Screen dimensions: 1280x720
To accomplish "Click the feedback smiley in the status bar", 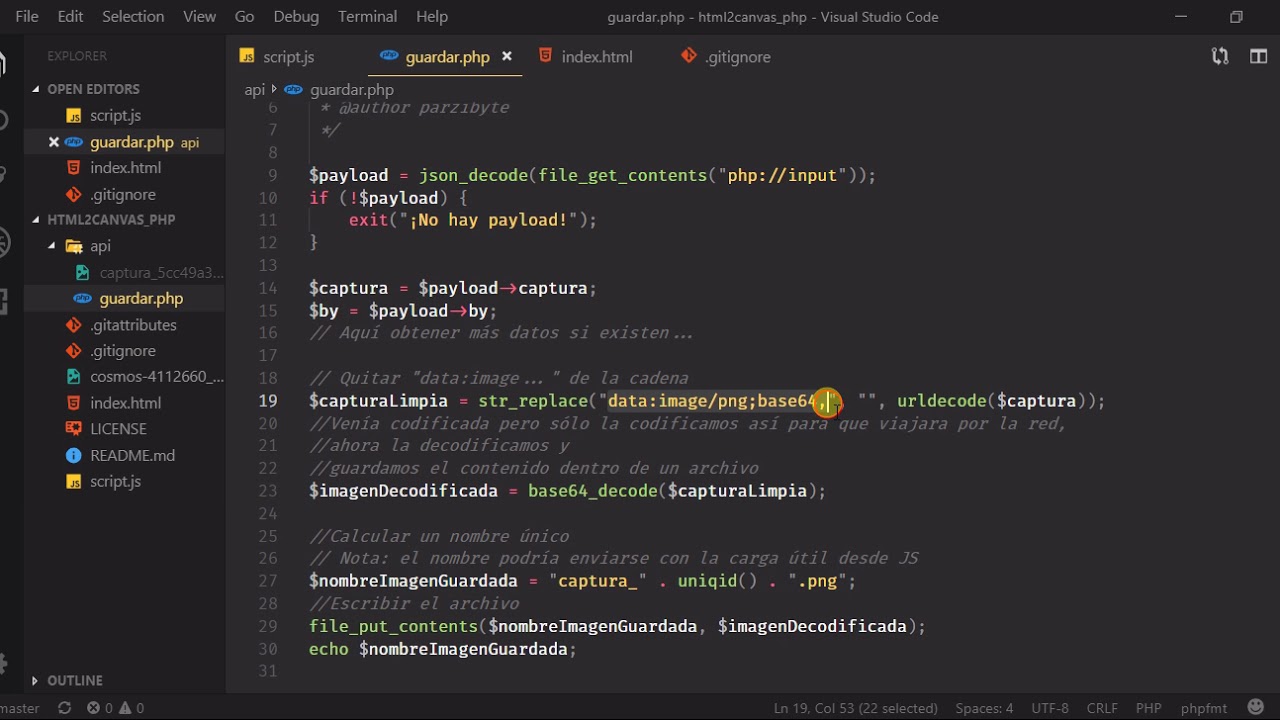I will point(1256,707).
